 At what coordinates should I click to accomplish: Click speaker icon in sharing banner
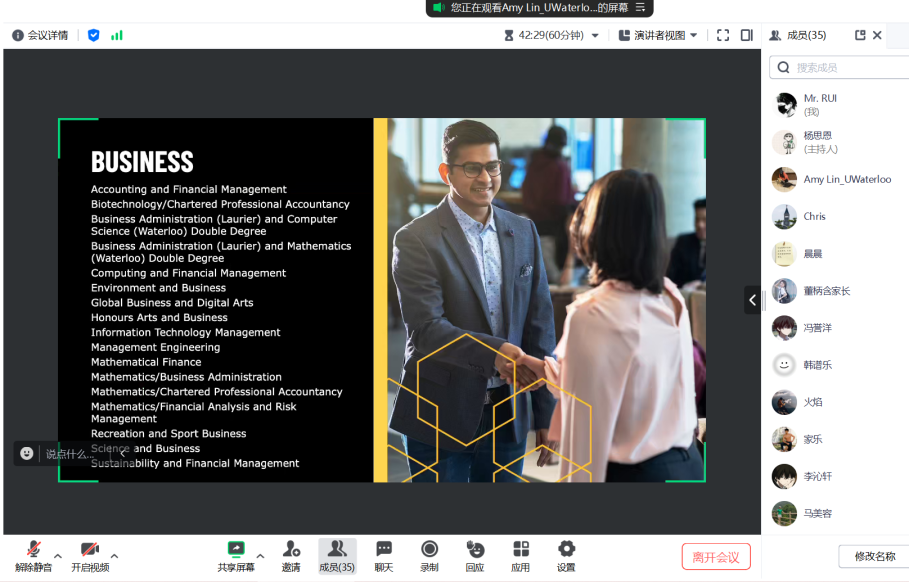[x=439, y=8]
